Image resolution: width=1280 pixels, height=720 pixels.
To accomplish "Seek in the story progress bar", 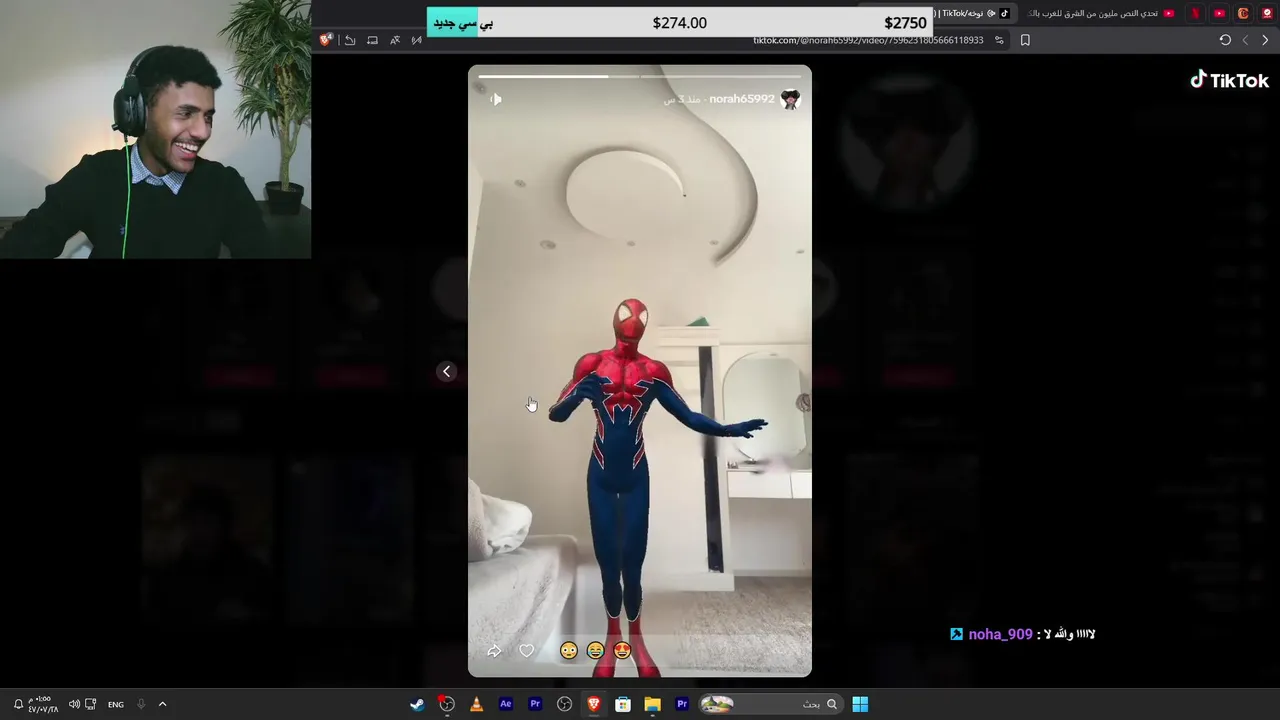I will tap(640, 76).
